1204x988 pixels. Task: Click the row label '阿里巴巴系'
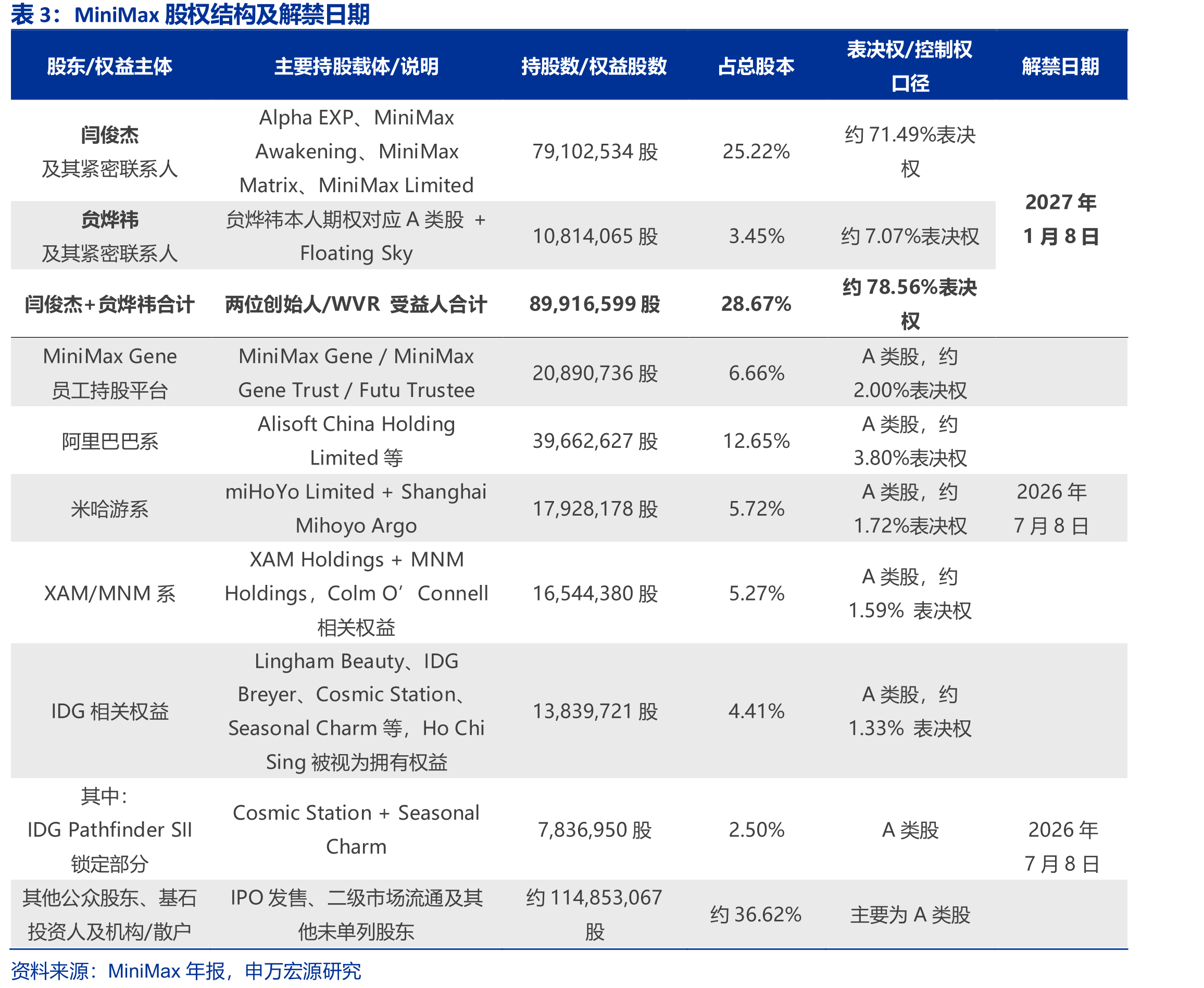click(x=110, y=441)
